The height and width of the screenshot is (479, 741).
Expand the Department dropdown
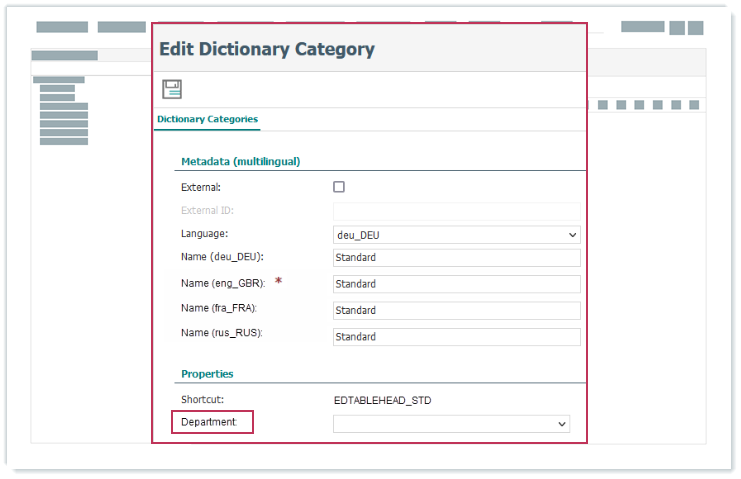[x=451, y=424]
